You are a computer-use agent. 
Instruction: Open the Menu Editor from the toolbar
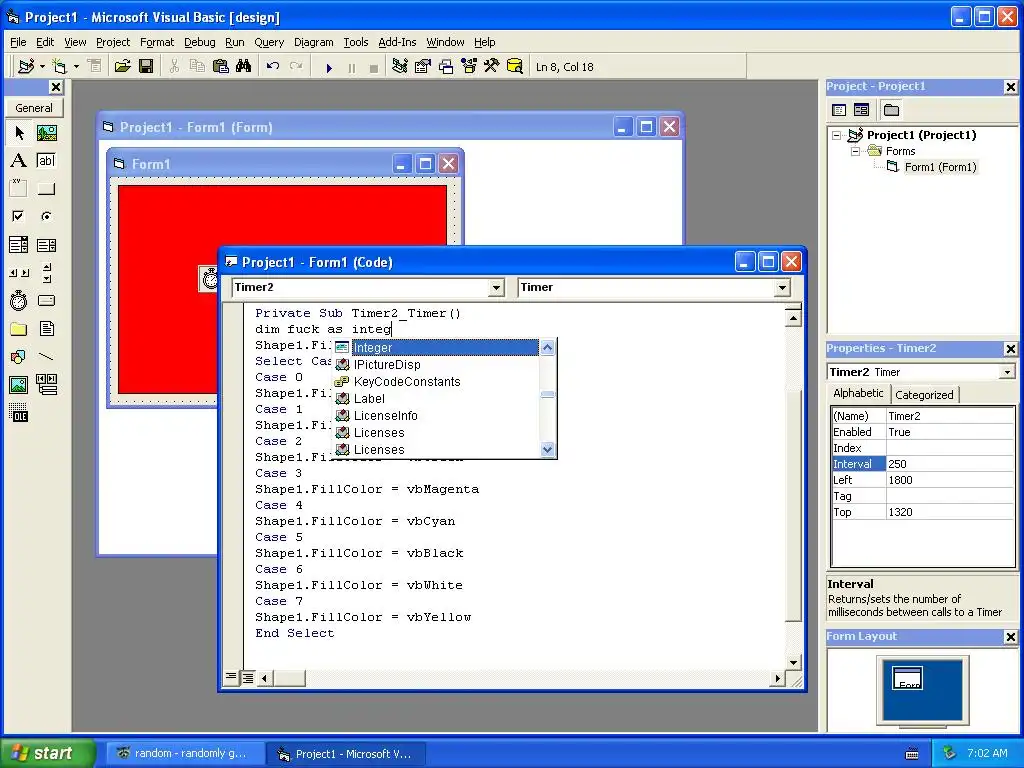[95, 66]
